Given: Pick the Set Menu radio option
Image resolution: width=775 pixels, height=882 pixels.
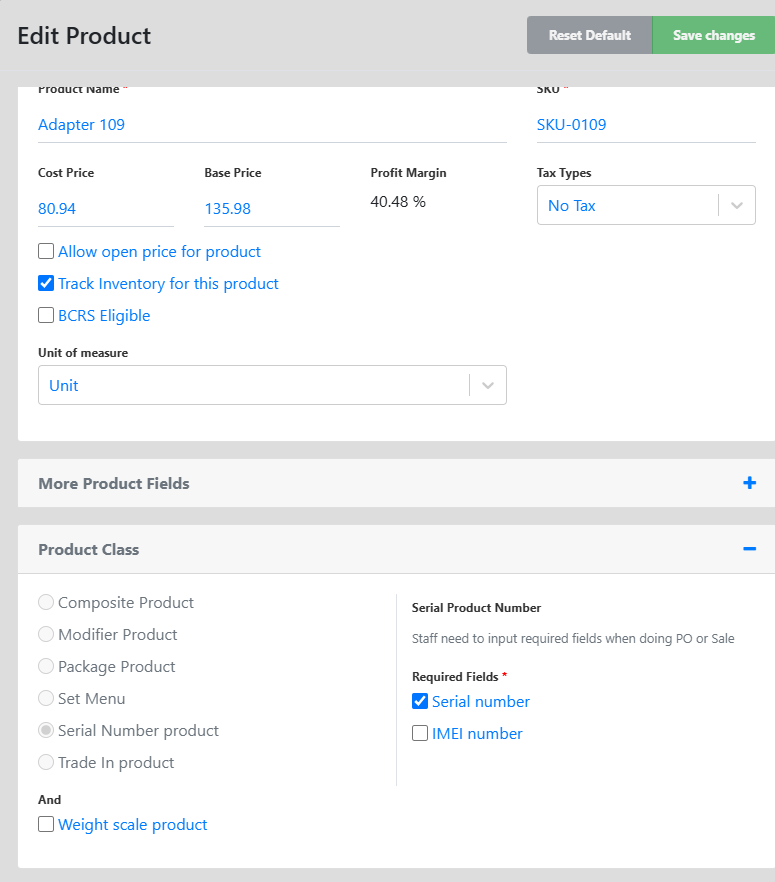Looking at the screenshot, I should 46,698.
